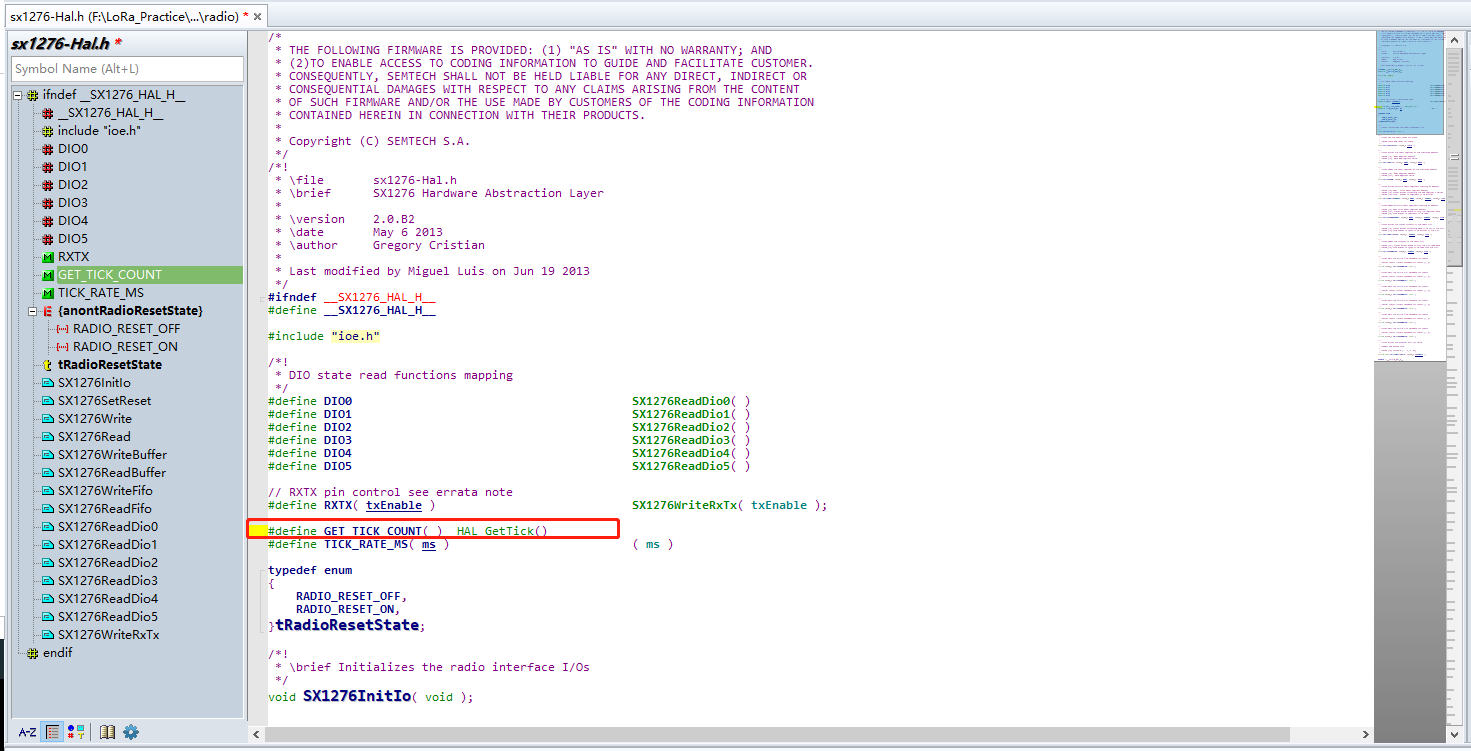
Task: Go to SX1276Read in symbol tree
Action: click(93, 437)
